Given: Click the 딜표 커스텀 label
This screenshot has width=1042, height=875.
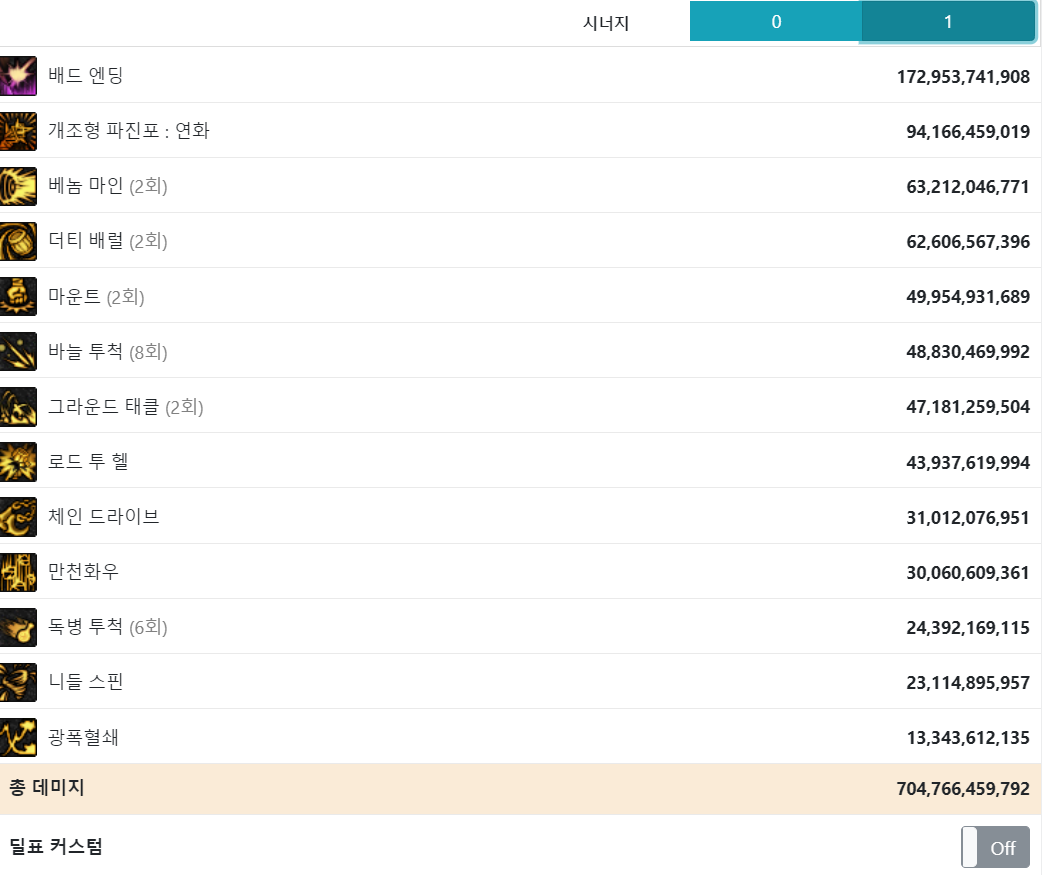Looking at the screenshot, I should [56, 846].
